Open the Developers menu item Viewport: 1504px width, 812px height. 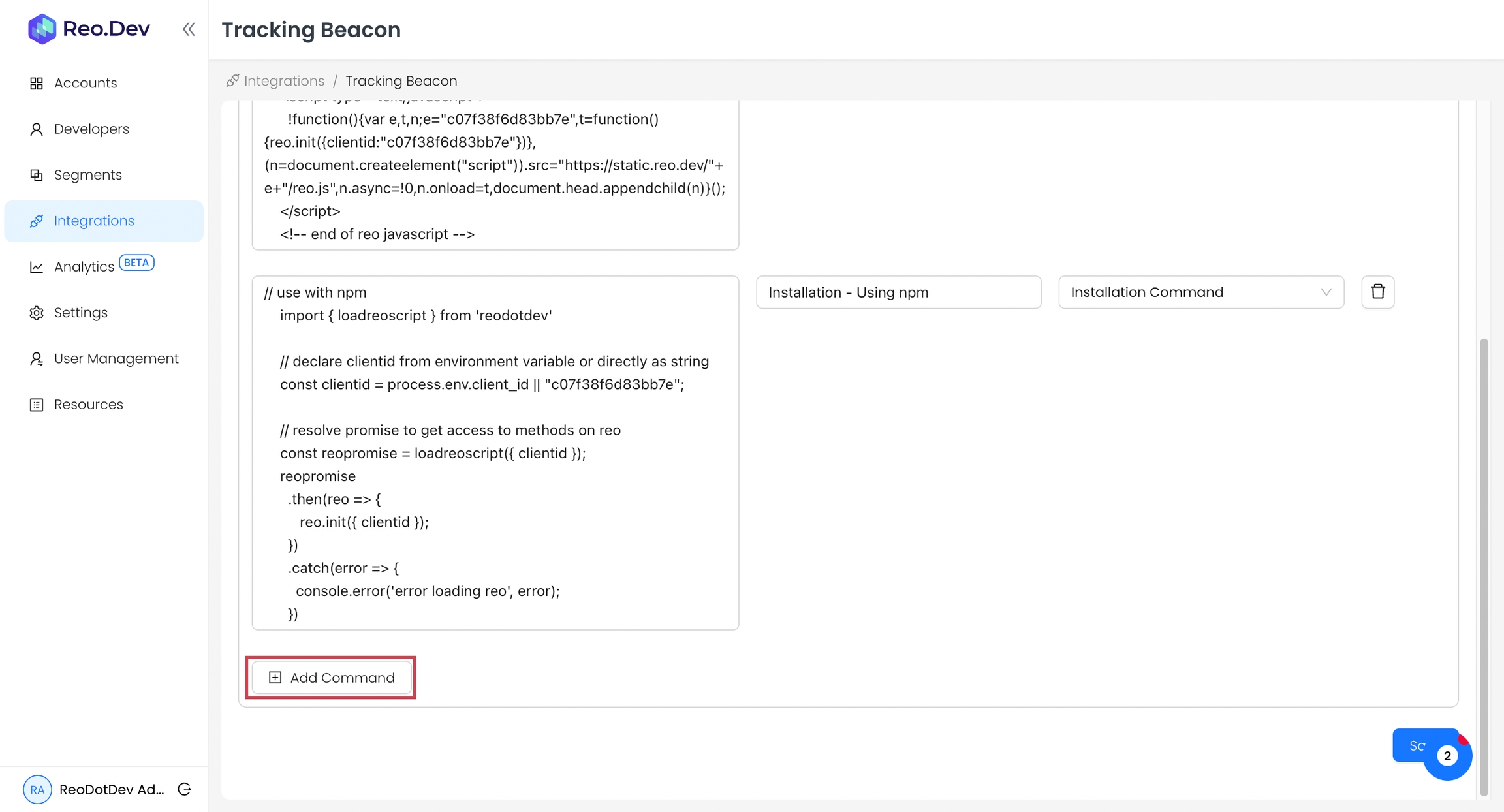[91, 129]
